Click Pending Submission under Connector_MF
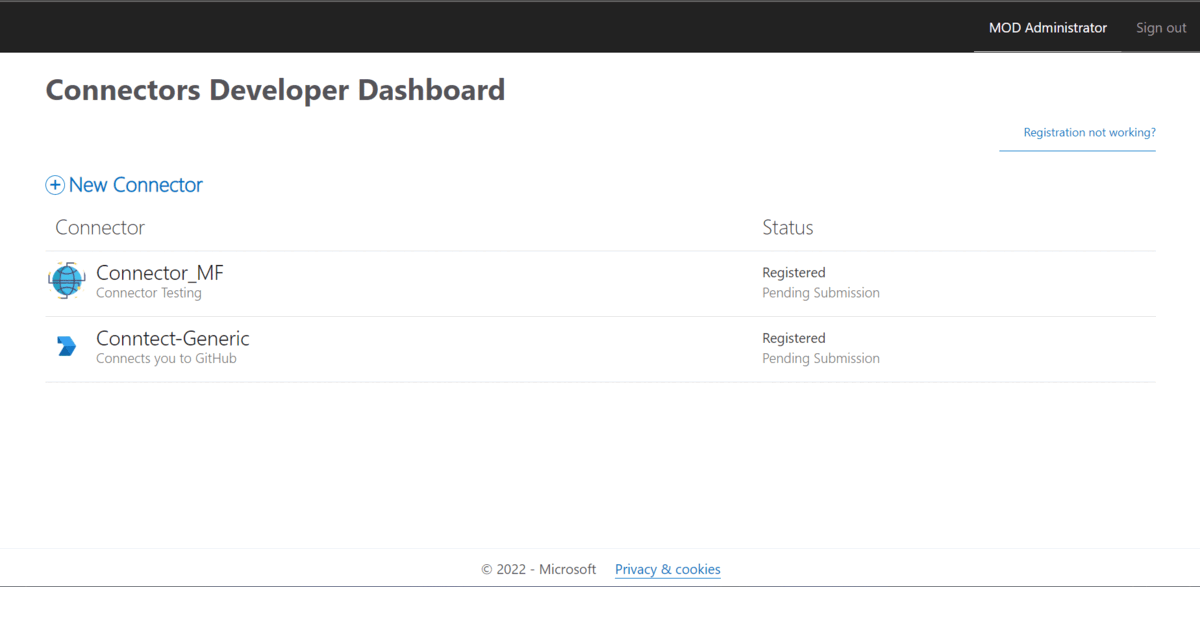The height and width of the screenshot is (632, 1200). pyautogui.click(x=820, y=292)
